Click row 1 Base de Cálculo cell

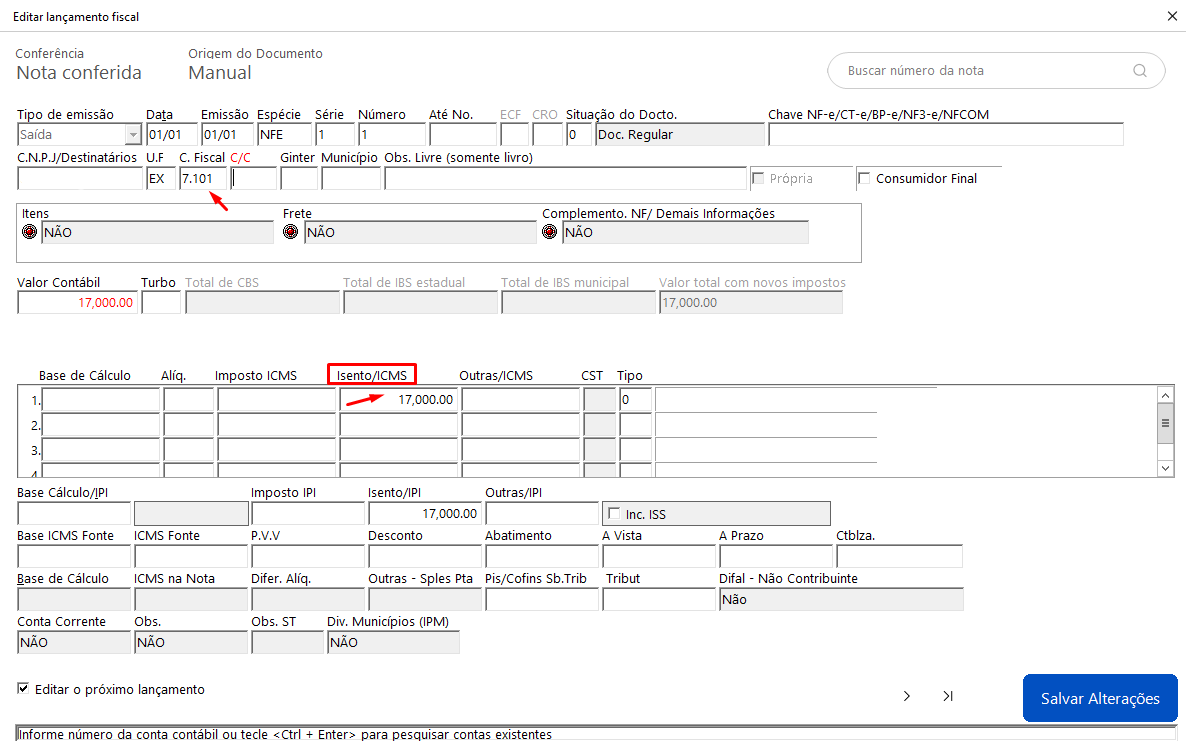point(101,399)
